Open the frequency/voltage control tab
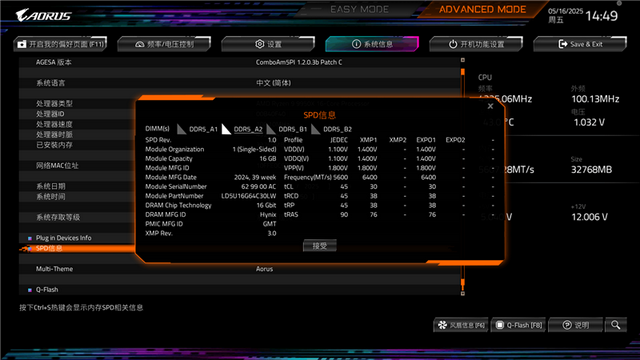 (164, 44)
